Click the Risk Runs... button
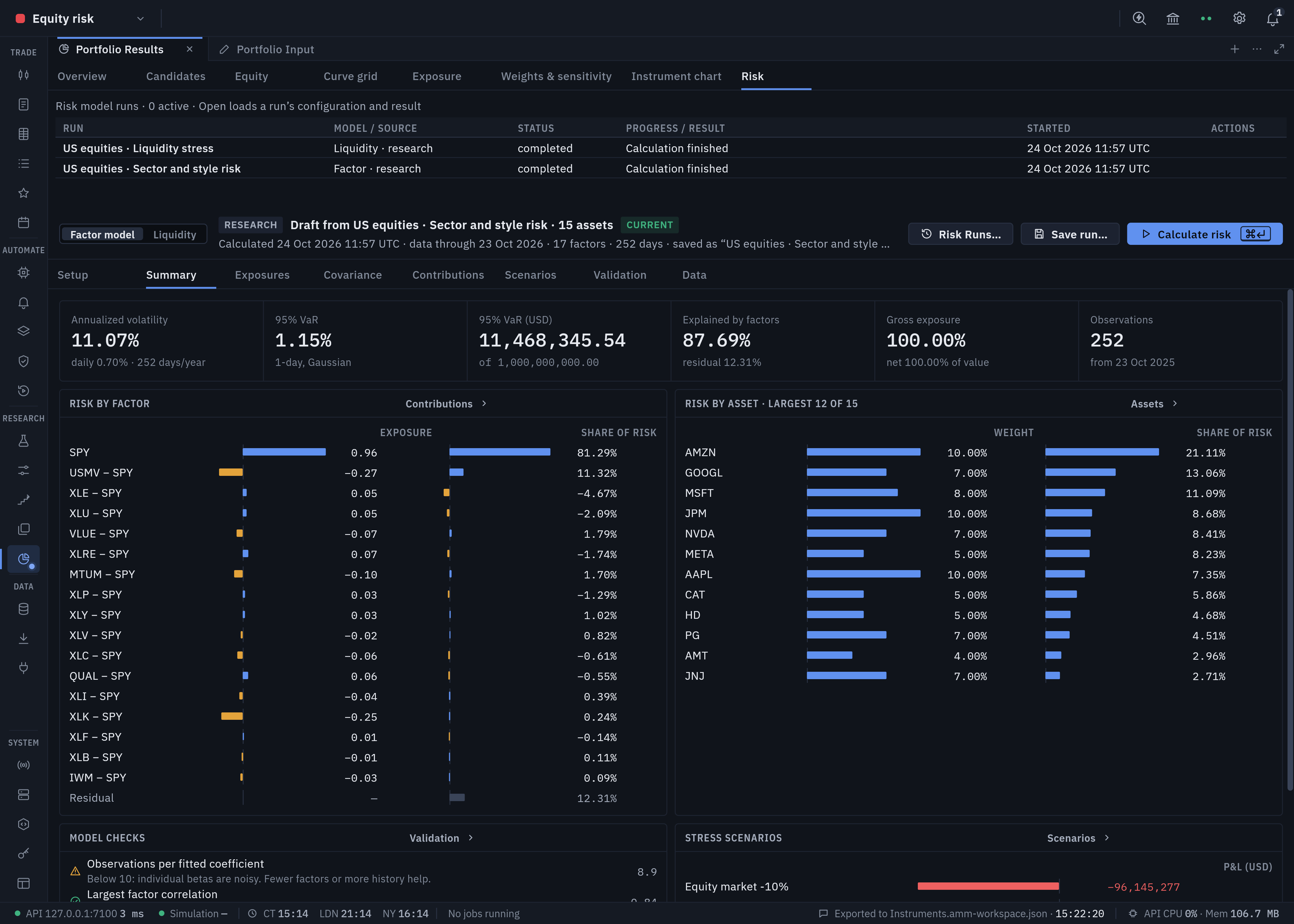The width and height of the screenshot is (1294, 924). 961,234
